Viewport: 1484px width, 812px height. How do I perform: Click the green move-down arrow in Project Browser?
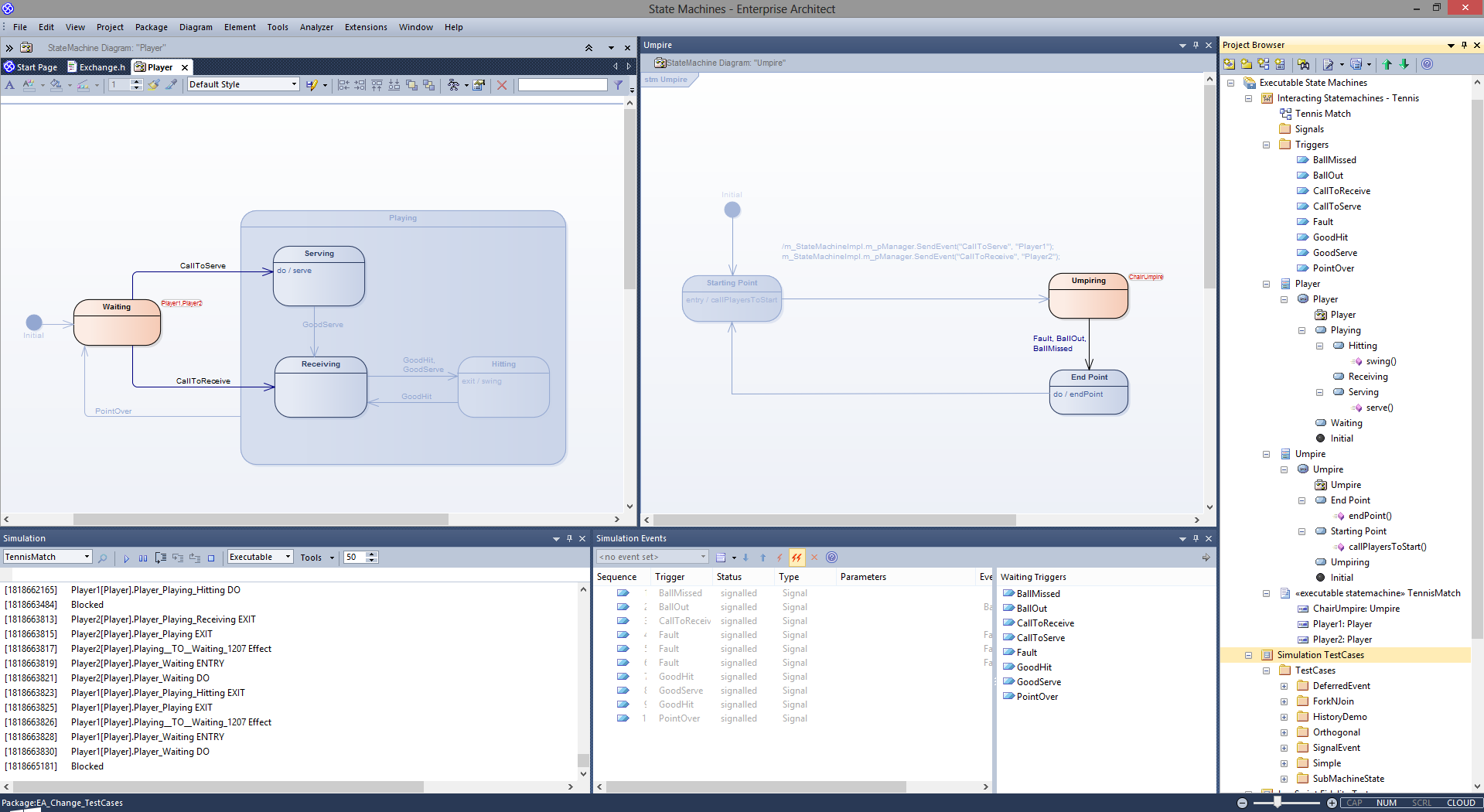click(1404, 64)
